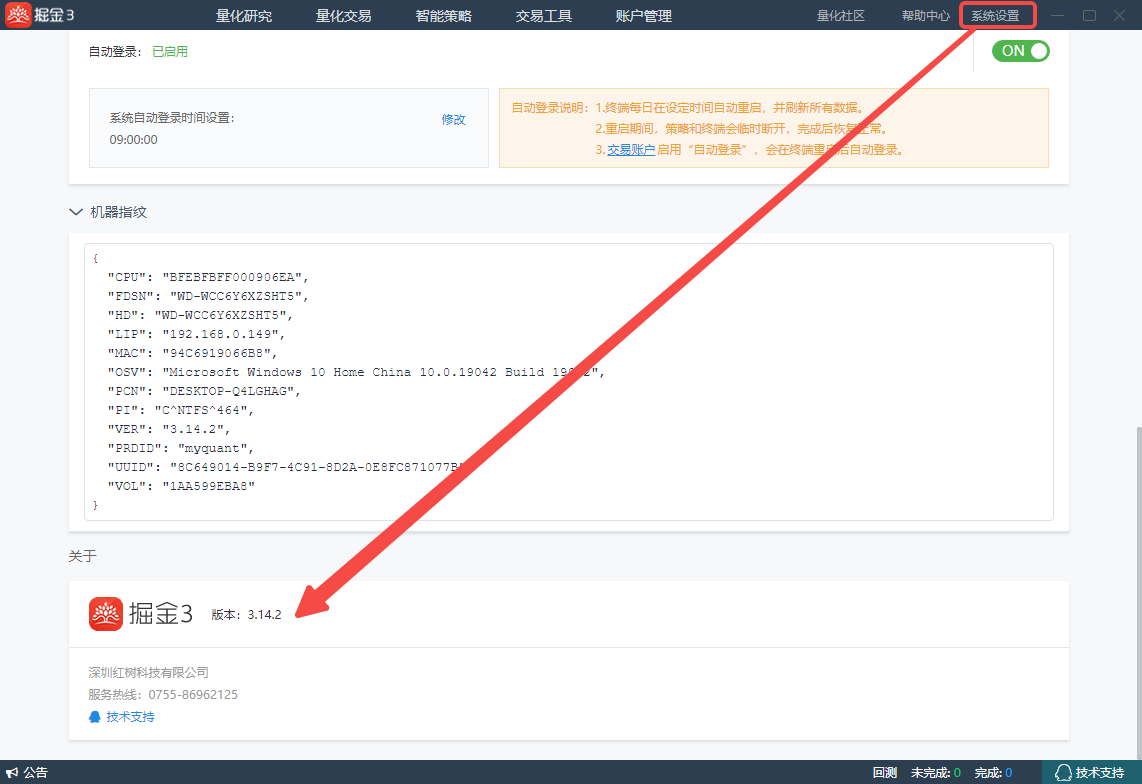Open the 智能策略 menu

point(444,15)
